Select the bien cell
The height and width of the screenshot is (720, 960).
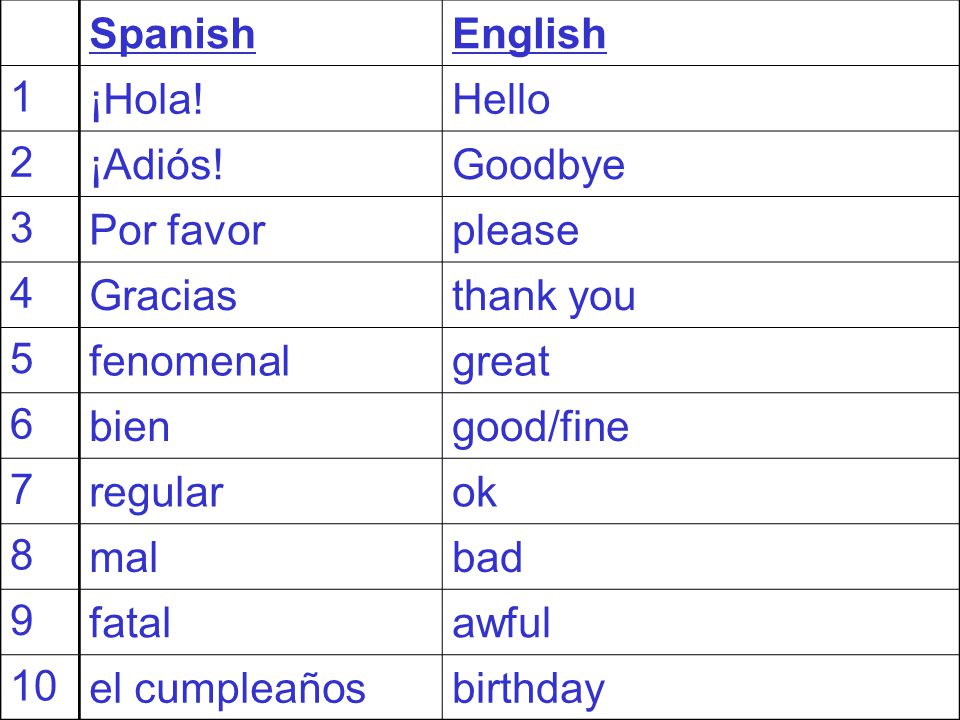click(x=261, y=426)
